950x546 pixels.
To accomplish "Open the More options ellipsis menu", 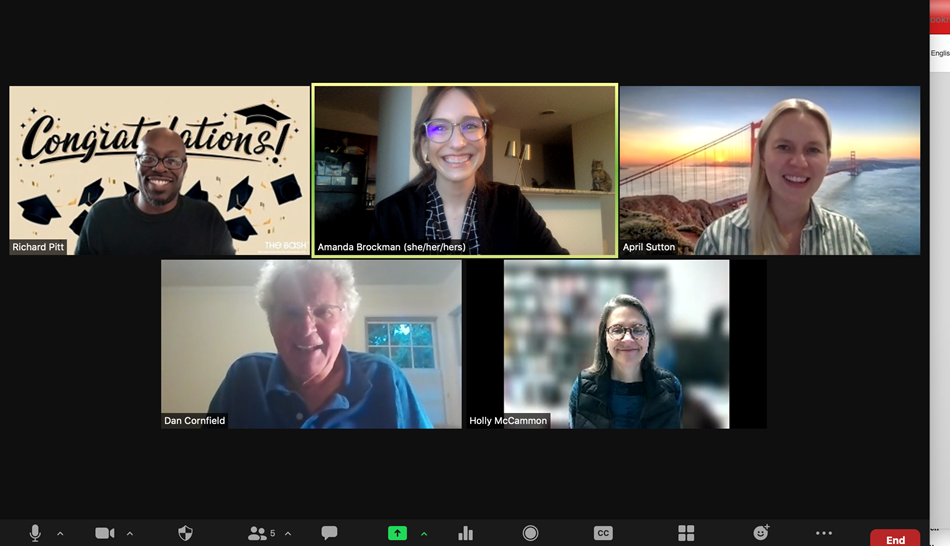I will [824, 533].
